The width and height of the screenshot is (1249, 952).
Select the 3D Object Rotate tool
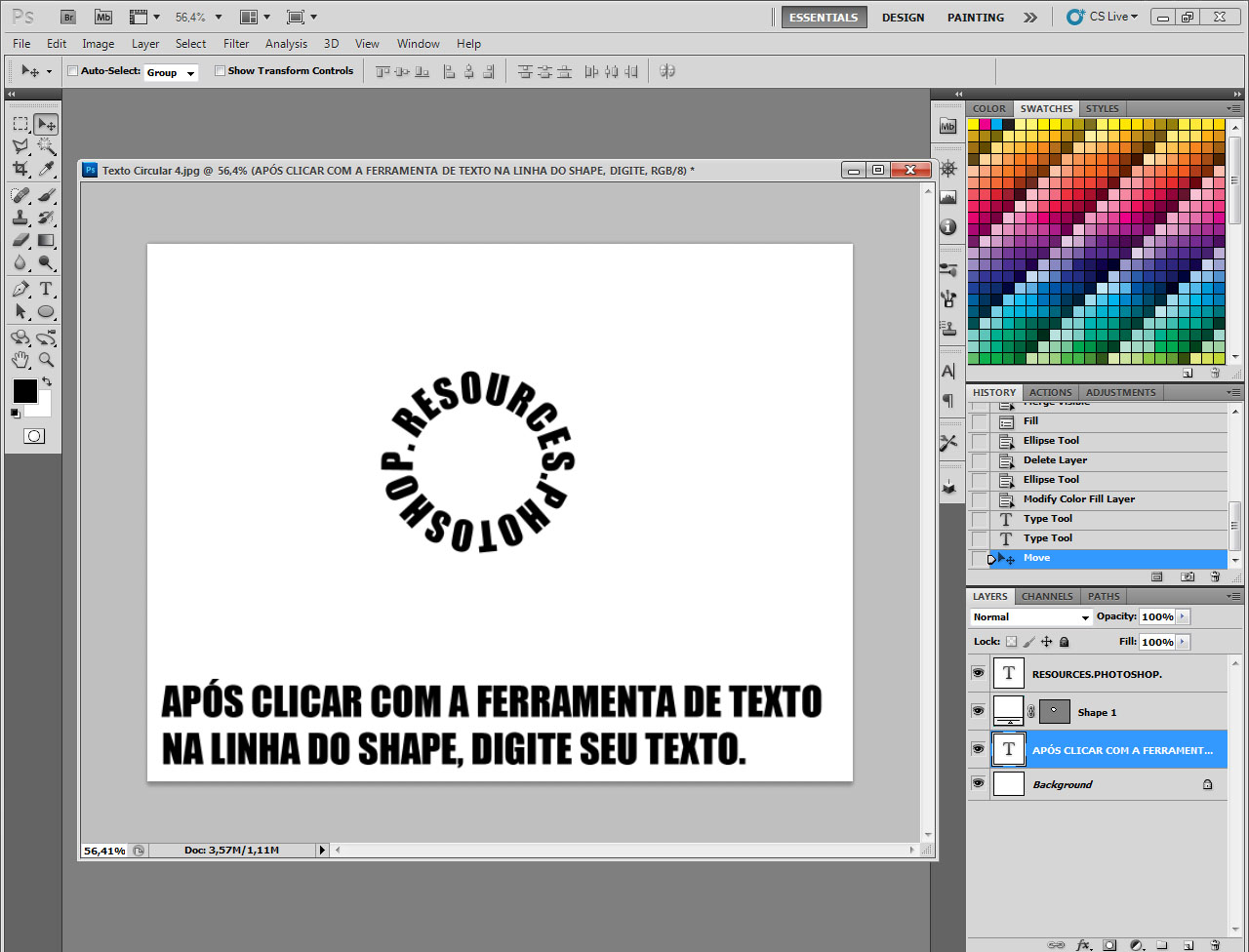point(20,337)
